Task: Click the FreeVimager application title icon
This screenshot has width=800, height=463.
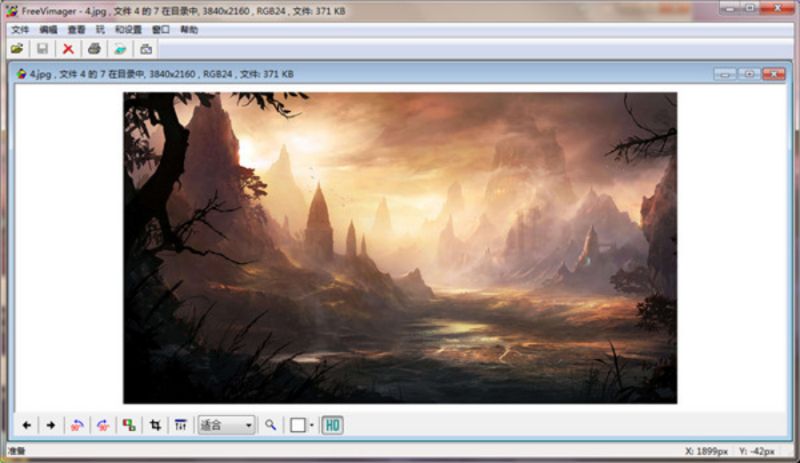Action: tap(12, 11)
